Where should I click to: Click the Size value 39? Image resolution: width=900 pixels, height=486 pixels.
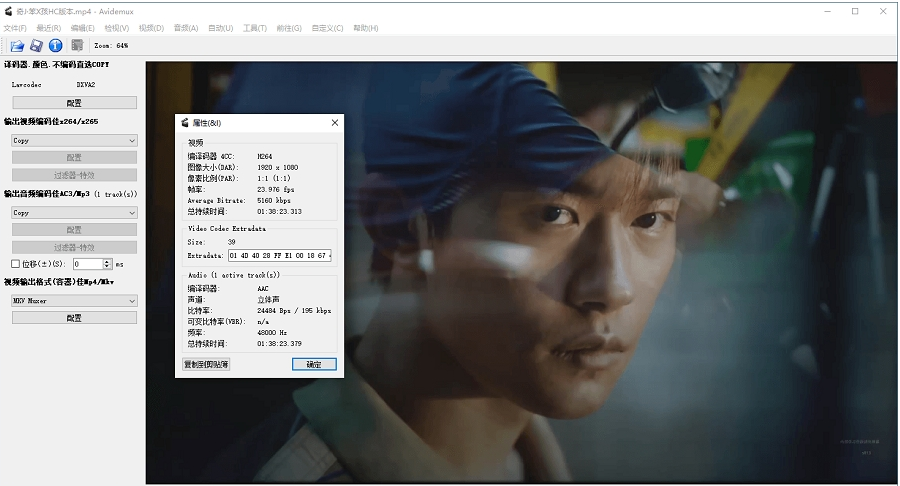(231, 242)
